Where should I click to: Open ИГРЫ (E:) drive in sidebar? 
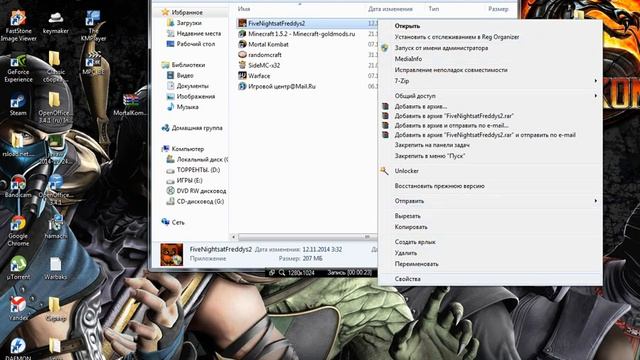(x=184, y=180)
